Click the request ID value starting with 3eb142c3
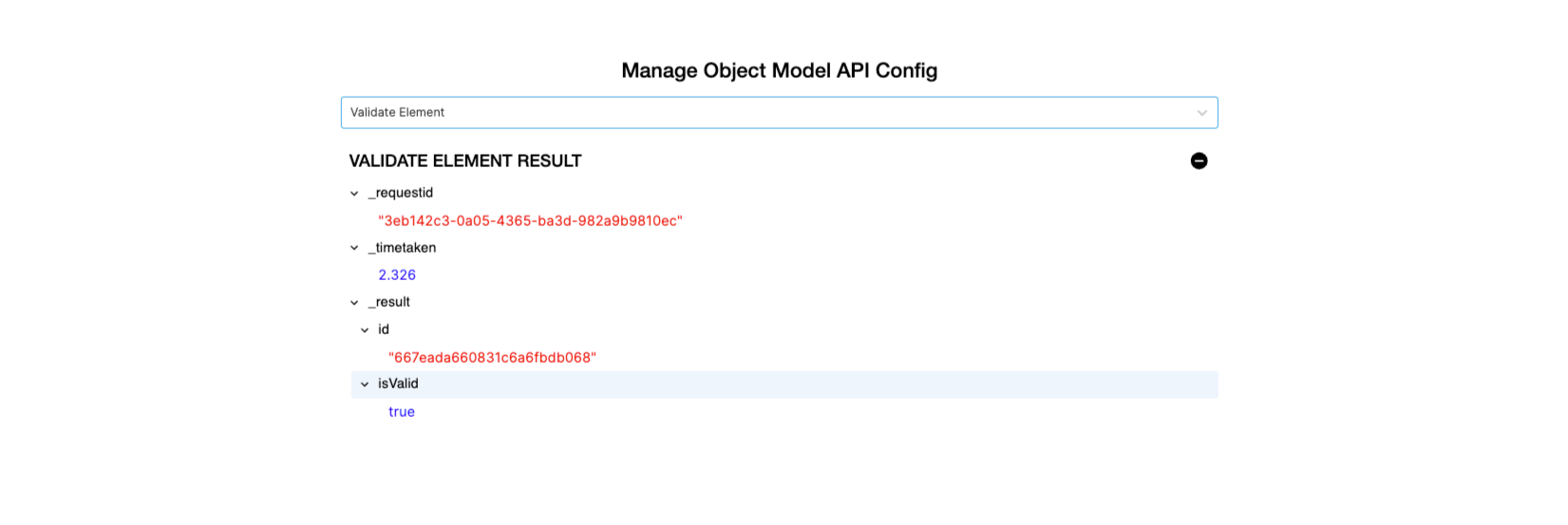This screenshot has width=1568, height=525. pos(530,221)
